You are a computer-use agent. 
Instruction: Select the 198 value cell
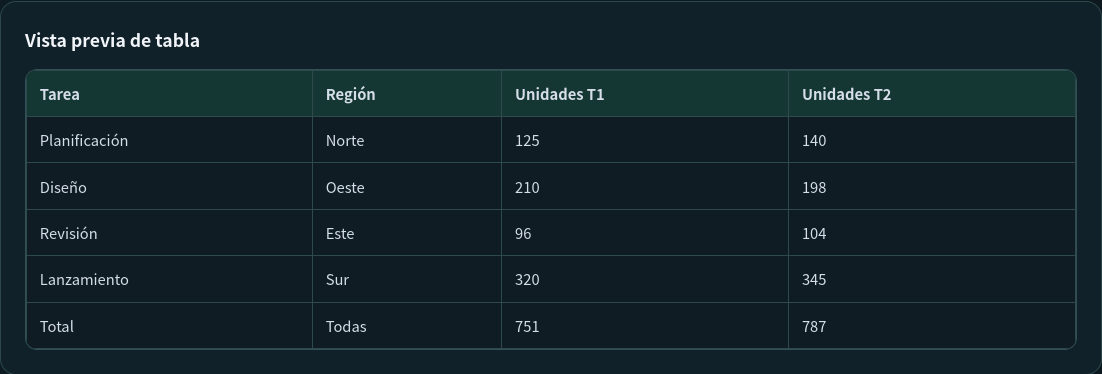932,186
